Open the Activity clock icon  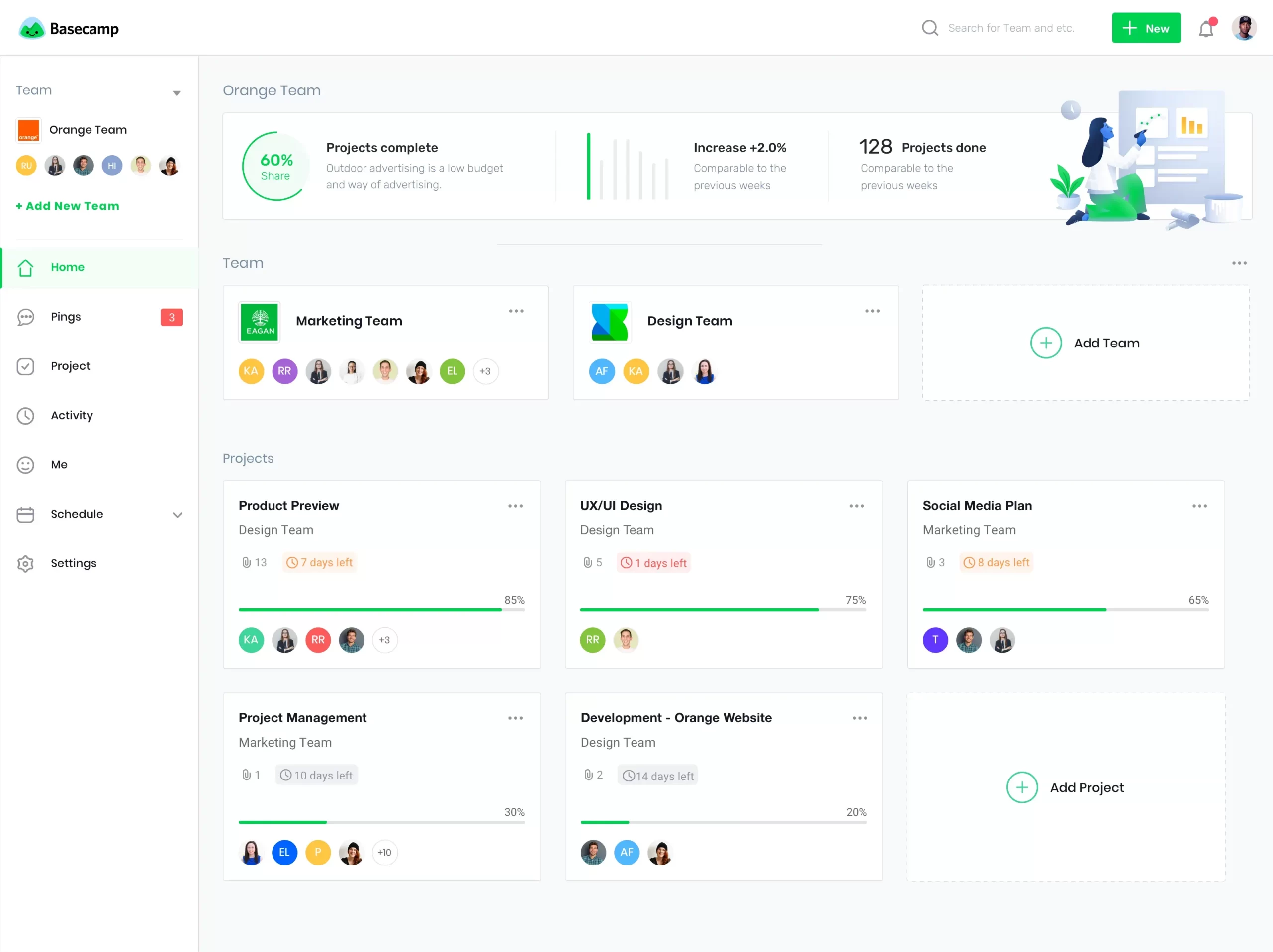click(x=25, y=415)
